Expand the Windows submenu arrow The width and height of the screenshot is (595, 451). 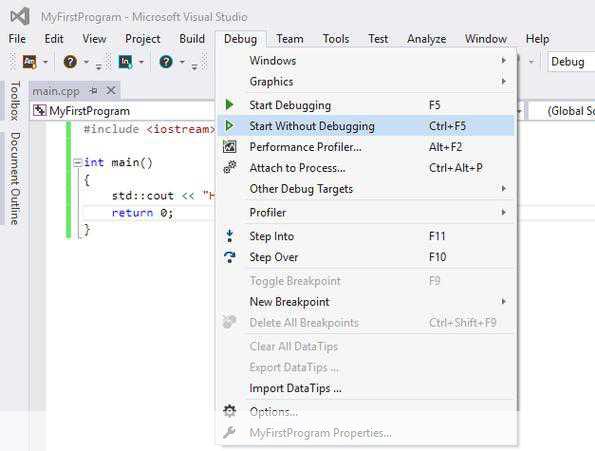(504, 60)
